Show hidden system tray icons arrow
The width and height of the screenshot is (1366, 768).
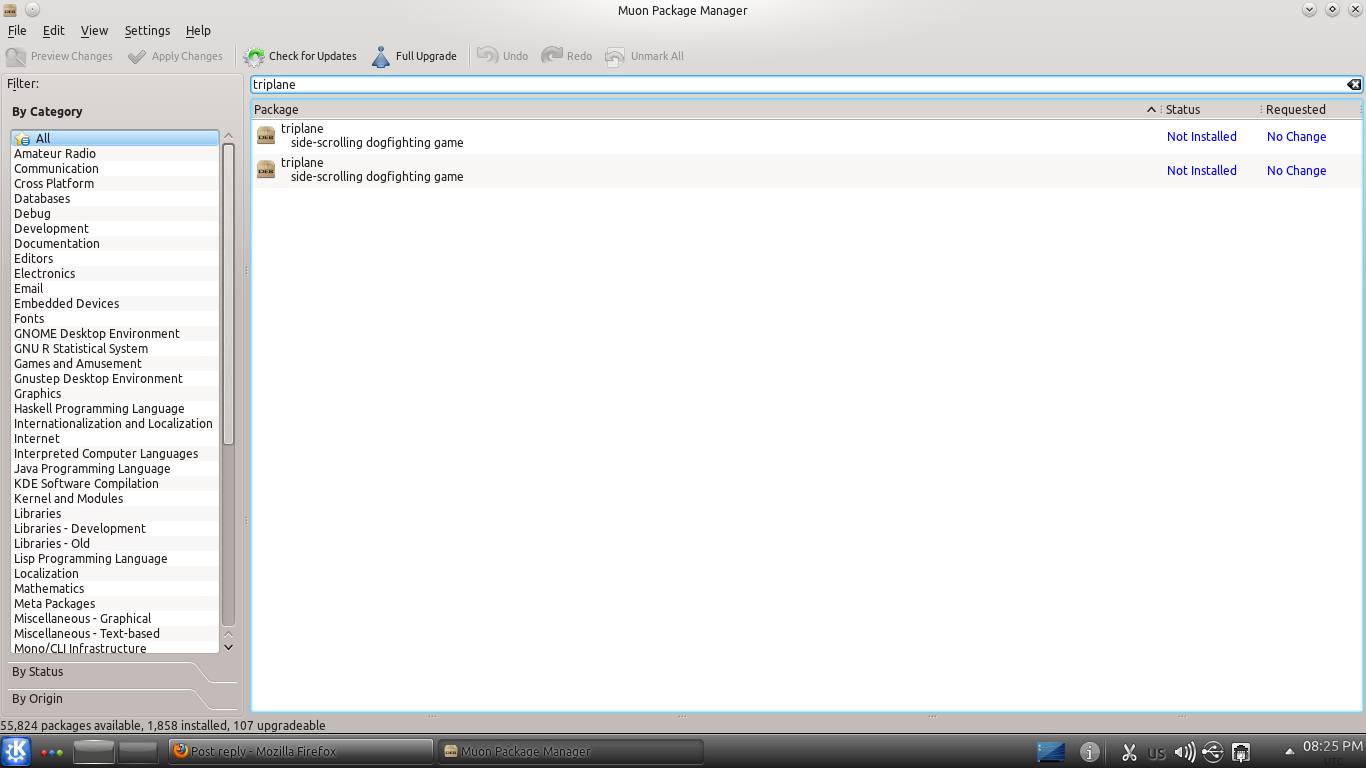pyautogui.click(x=1290, y=751)
